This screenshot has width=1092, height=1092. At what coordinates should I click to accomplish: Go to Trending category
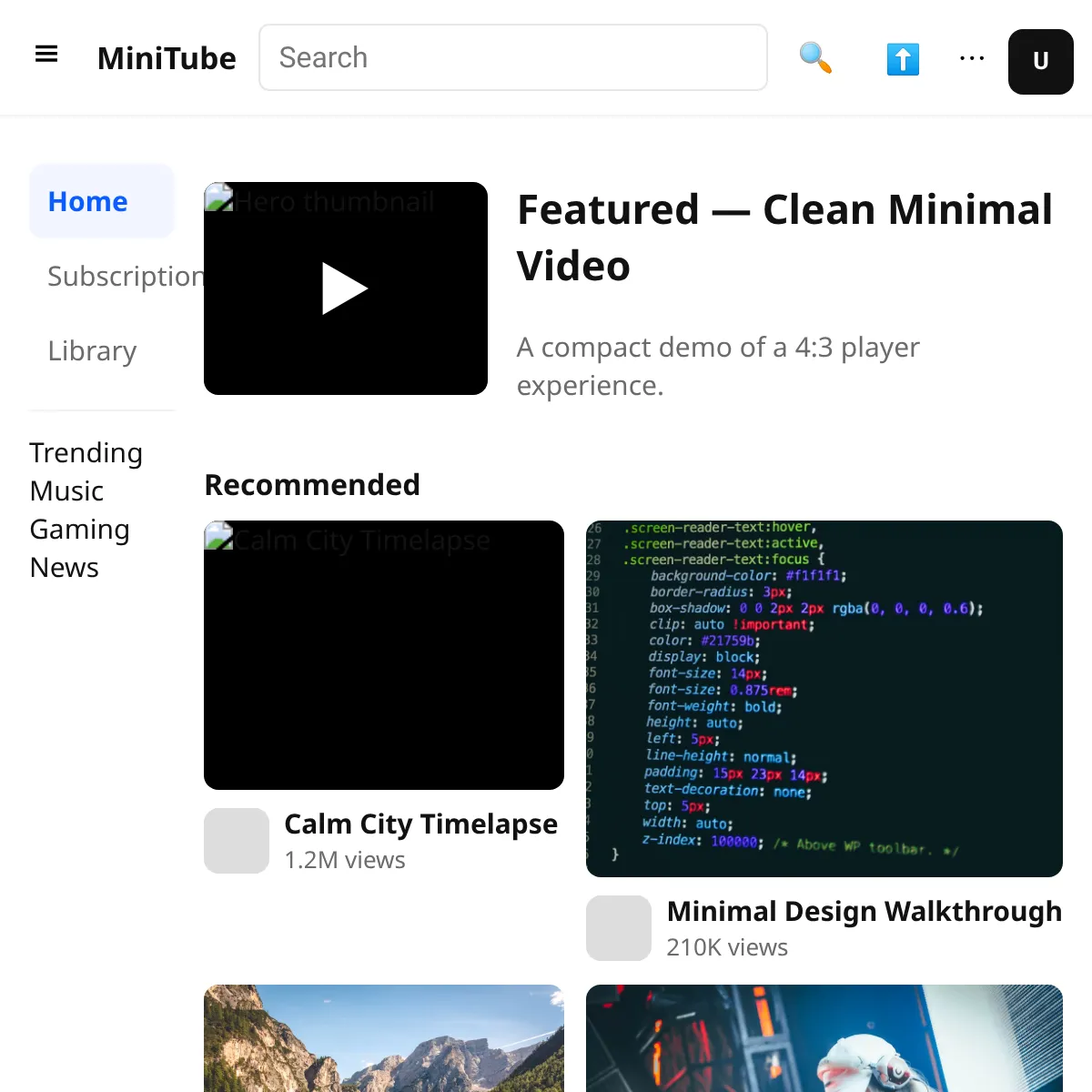pos(86,452)
